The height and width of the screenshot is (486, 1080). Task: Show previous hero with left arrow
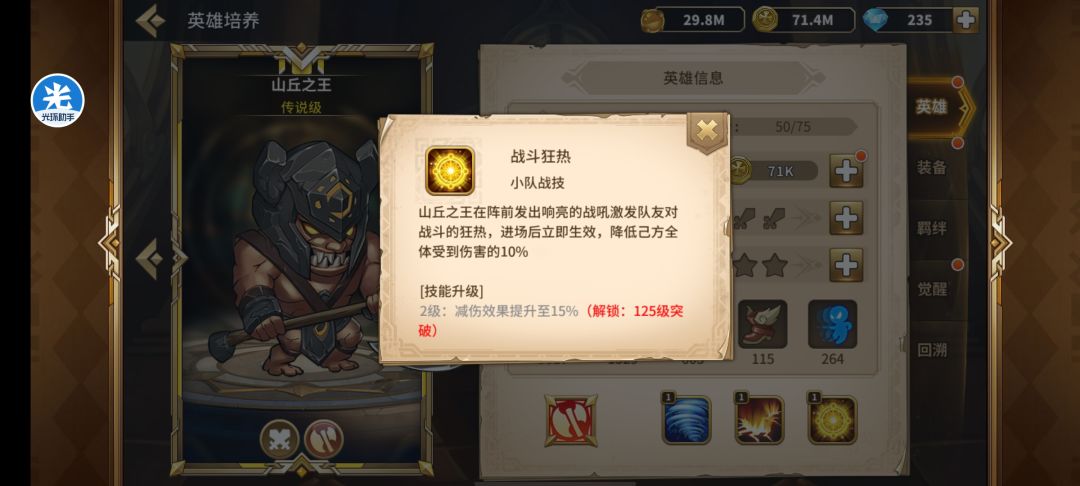pyautogui.click(x=150, y=260)
